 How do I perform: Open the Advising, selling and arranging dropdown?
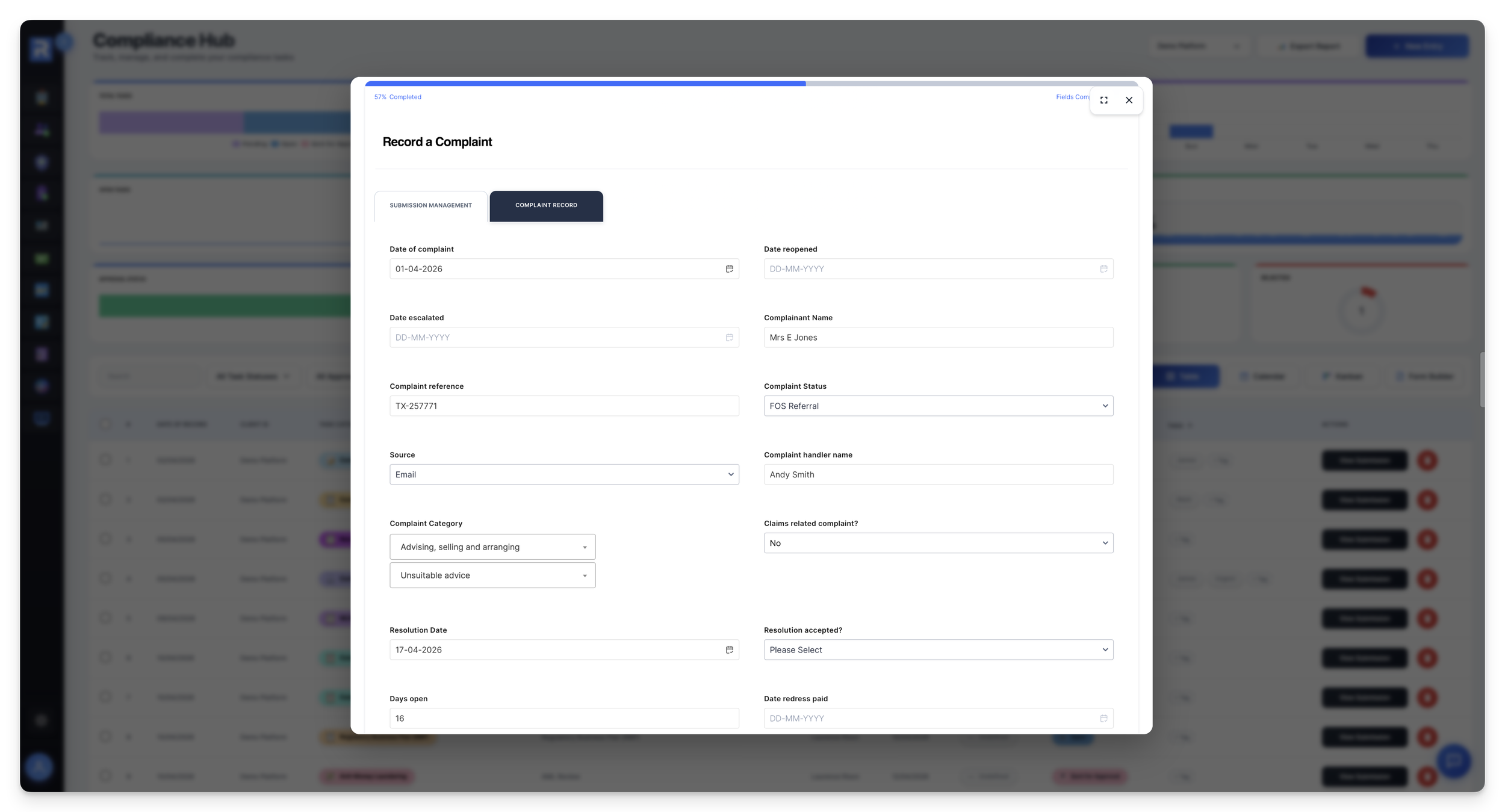pos(492,547)
